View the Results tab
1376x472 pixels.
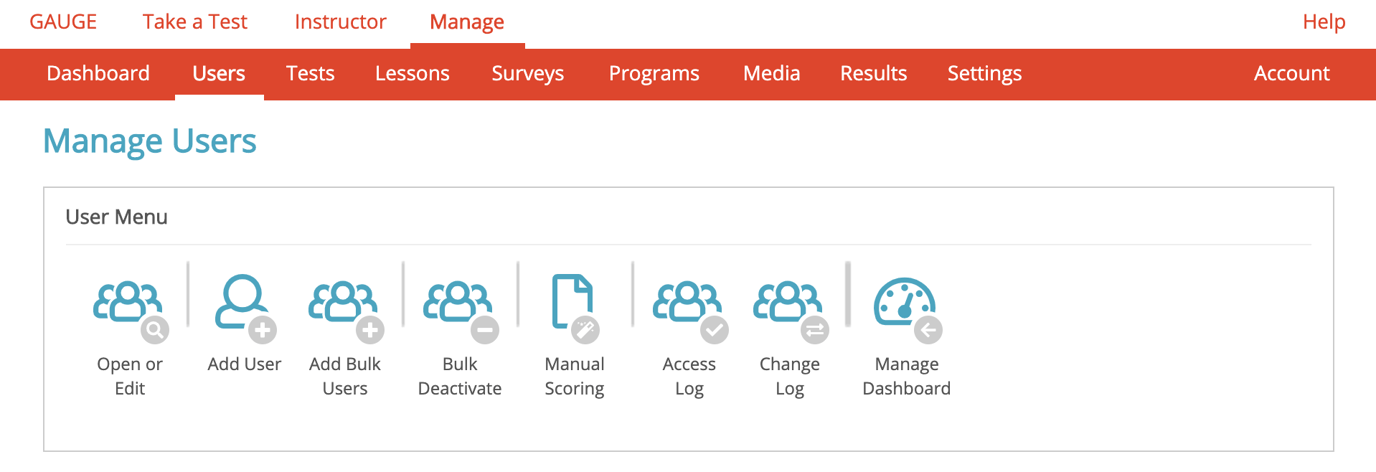(873, 73)
